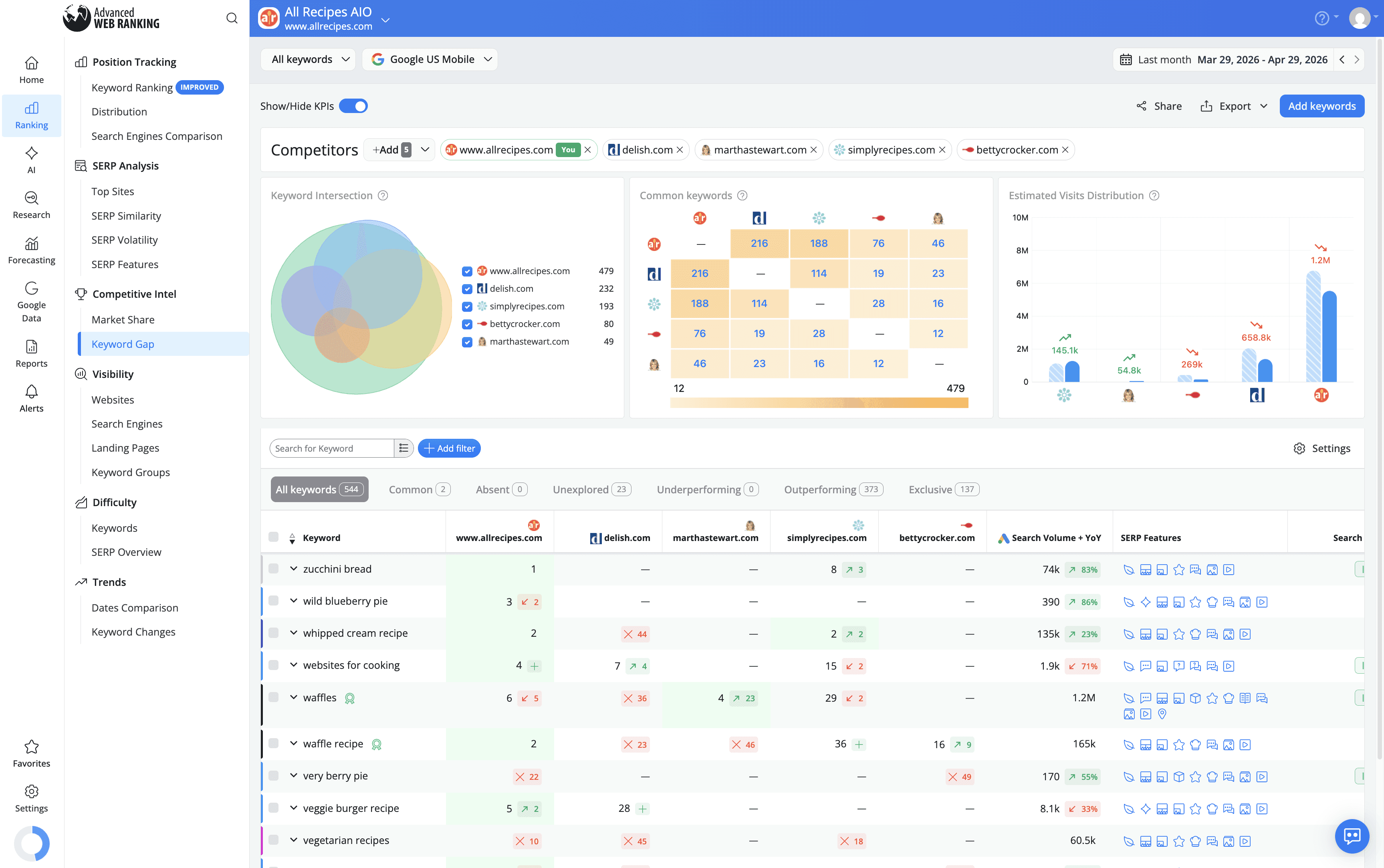
Task: Click the sidebar search magnifier icon
Action: tap(231, 18)
